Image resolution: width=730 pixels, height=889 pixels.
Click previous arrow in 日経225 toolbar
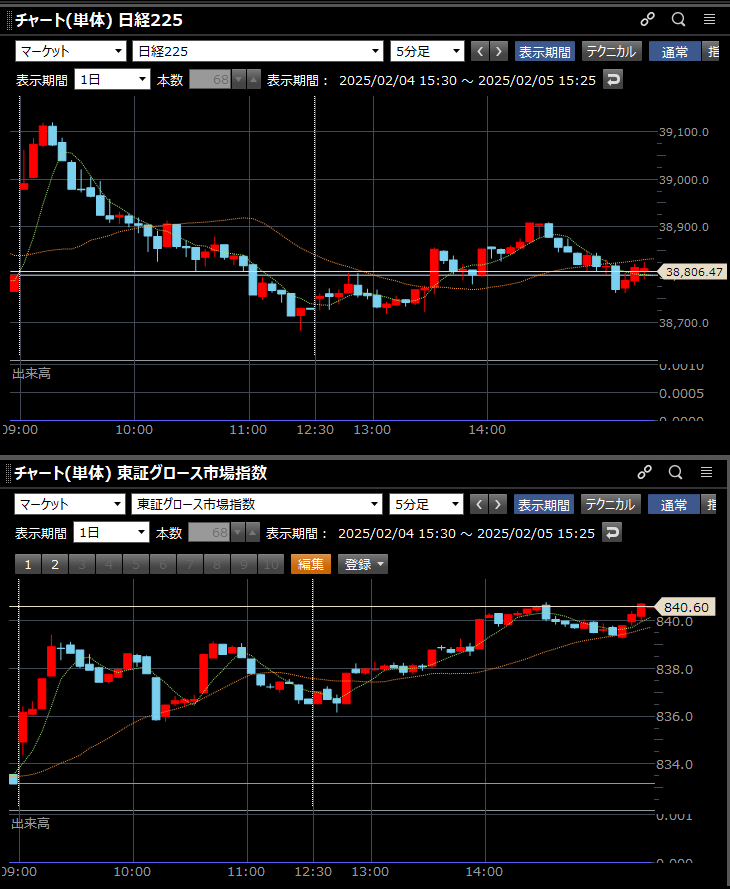coord(480,51)
